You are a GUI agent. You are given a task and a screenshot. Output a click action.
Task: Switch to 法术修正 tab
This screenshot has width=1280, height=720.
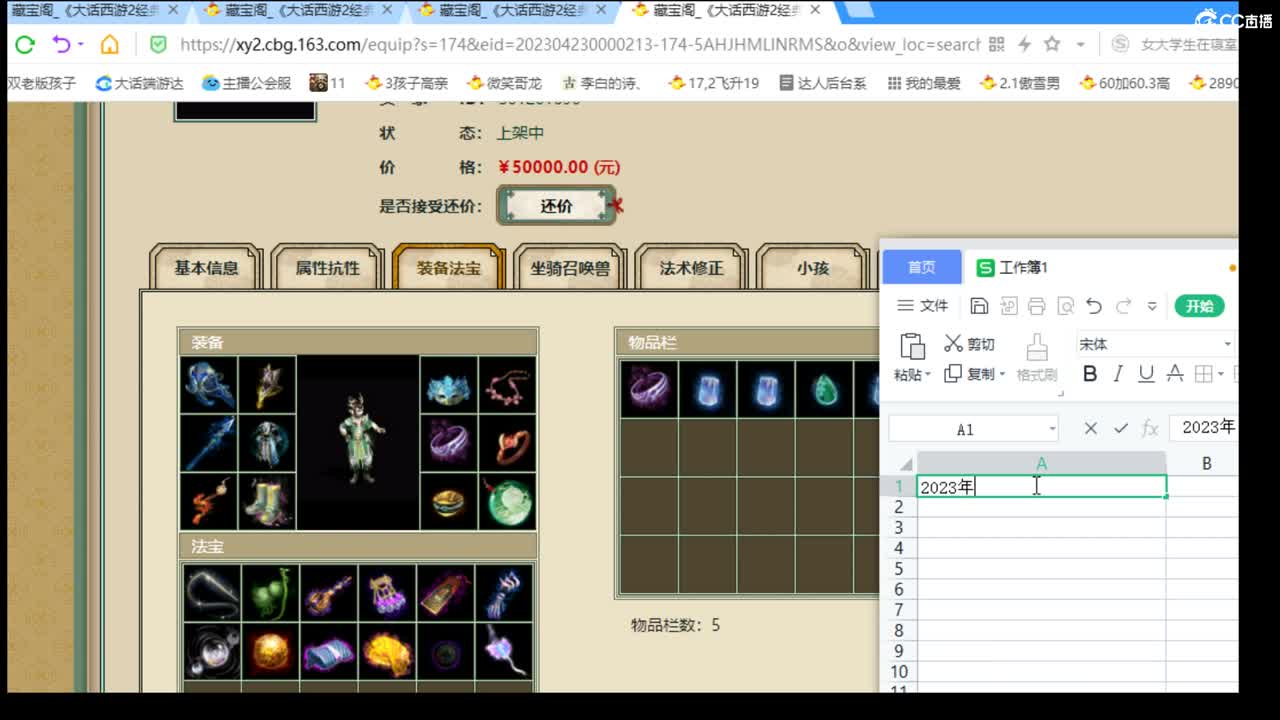coord(691,268)
